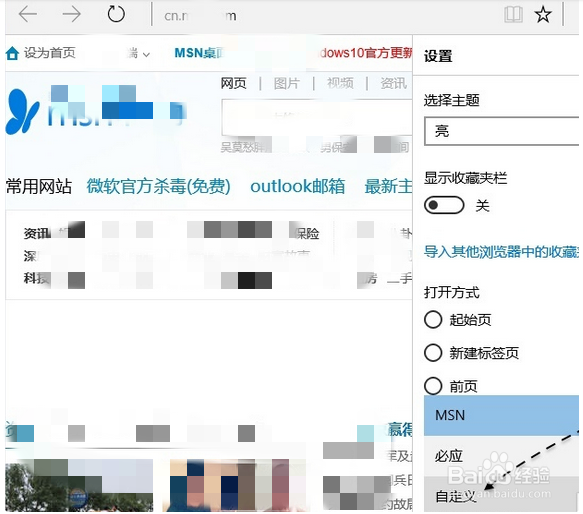Switch to the 视频 search tab

[x=340, y=83]
